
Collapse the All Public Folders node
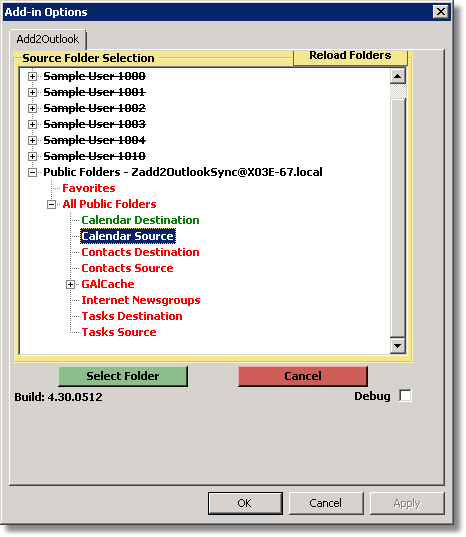pyautogui.click(x=51, y=204)
